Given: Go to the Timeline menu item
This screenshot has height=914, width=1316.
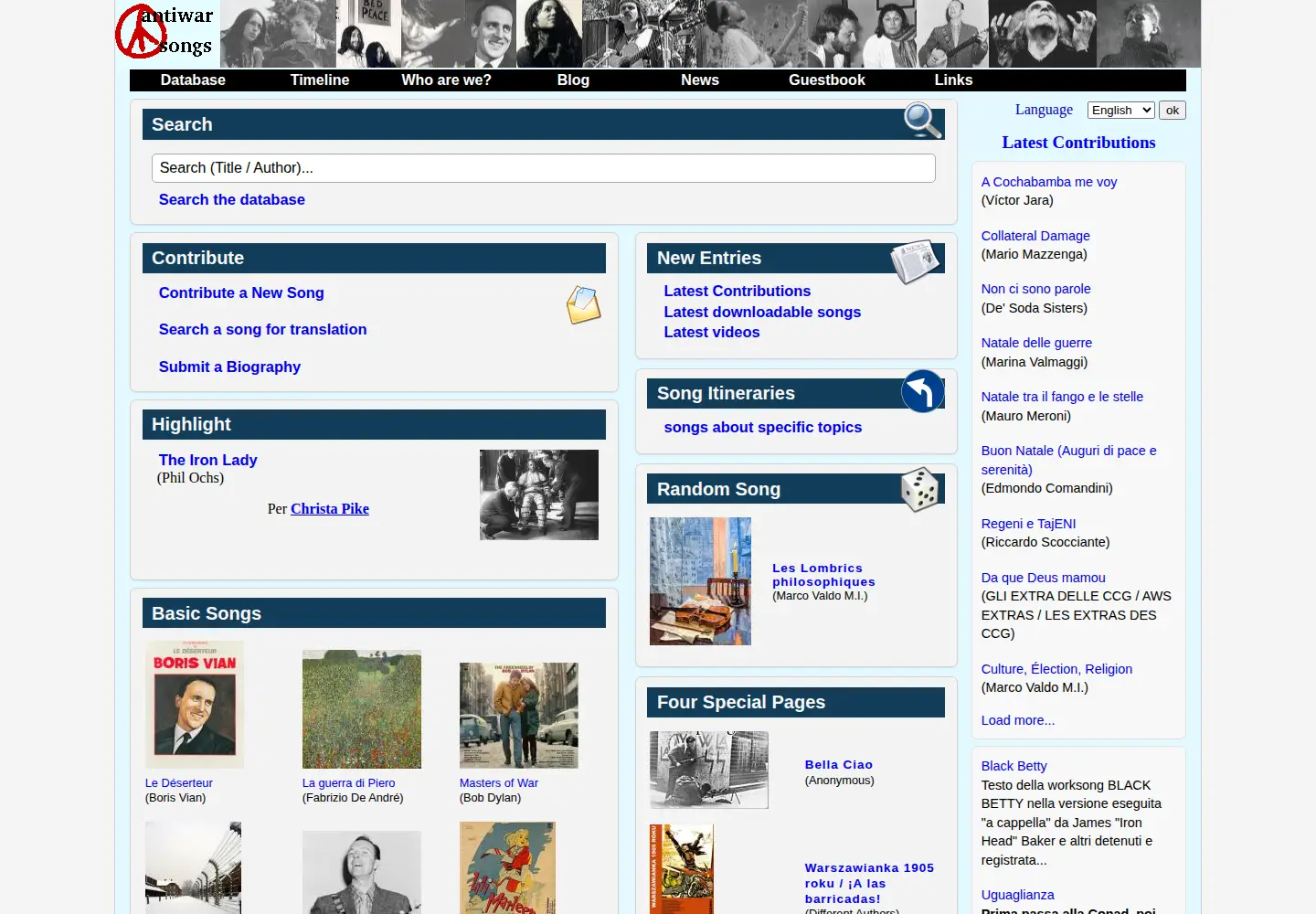Looking at the screenshot, I should pos(320,80).
